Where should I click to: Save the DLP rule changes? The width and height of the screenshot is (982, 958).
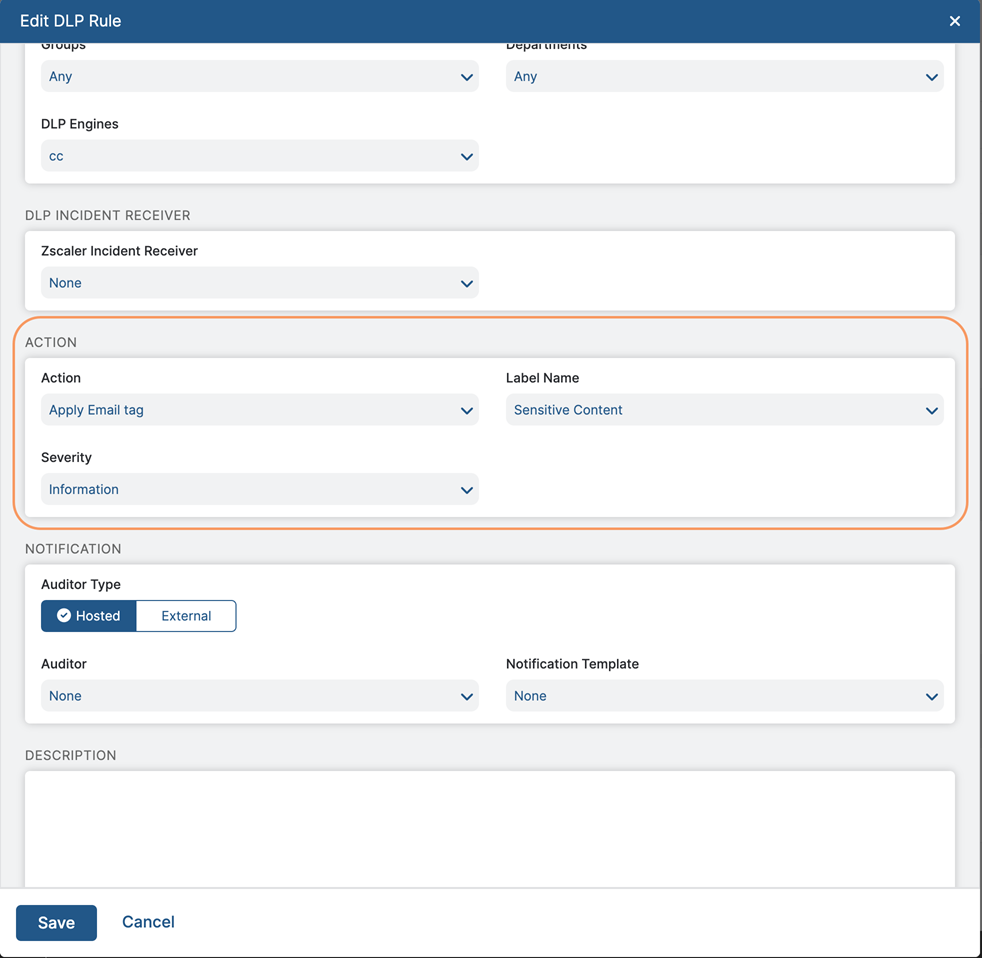pyautogui.click(x=56, y=922)
